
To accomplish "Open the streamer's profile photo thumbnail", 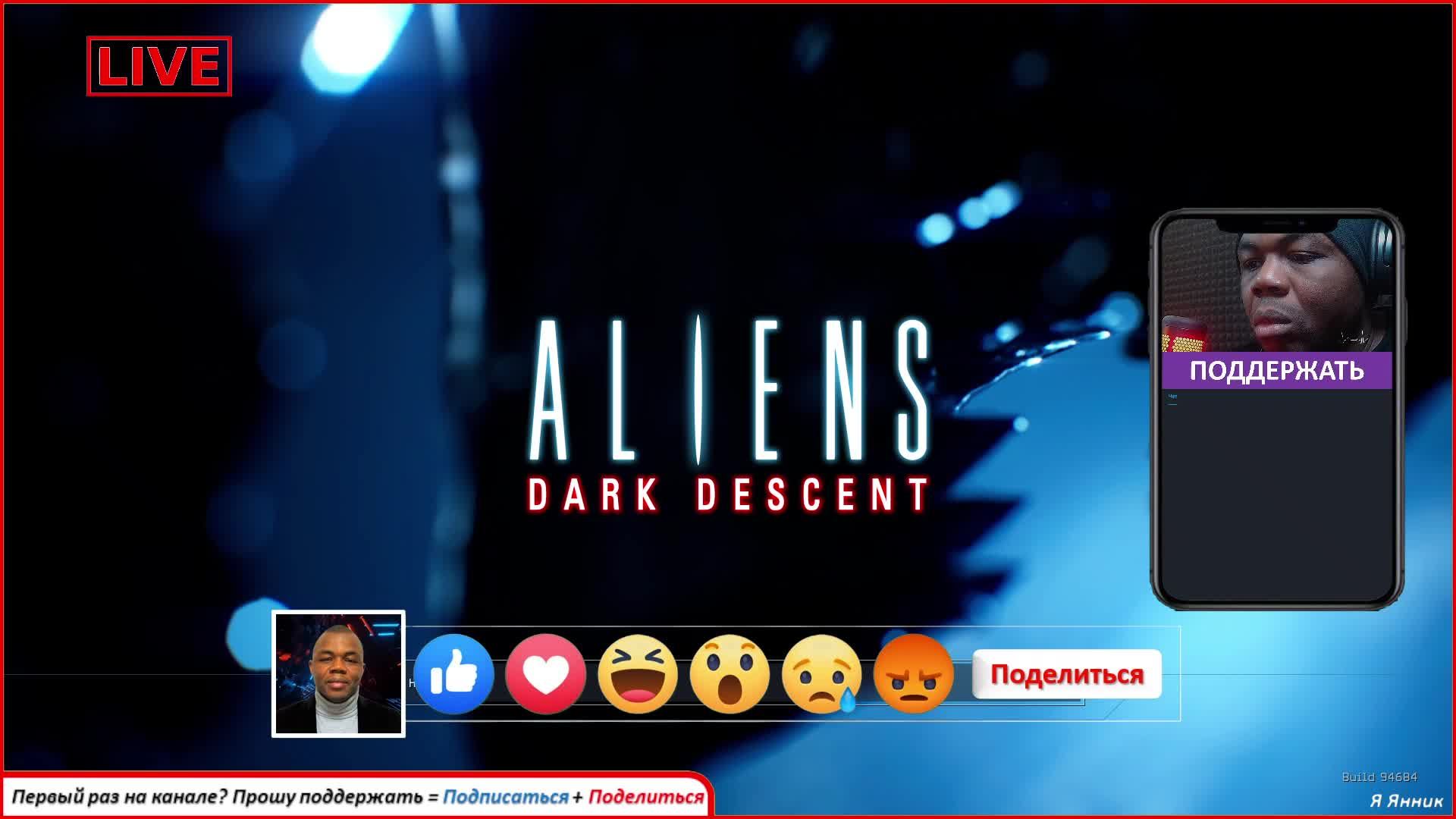I will [338, 674].
